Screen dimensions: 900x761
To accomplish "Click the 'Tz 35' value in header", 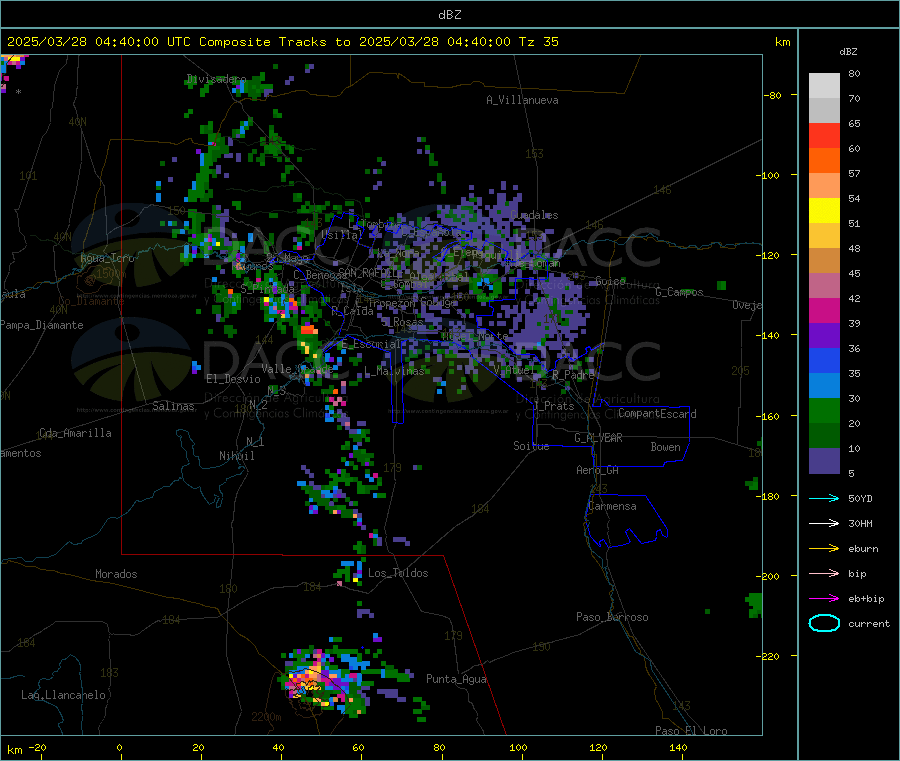I will [538, 42].
